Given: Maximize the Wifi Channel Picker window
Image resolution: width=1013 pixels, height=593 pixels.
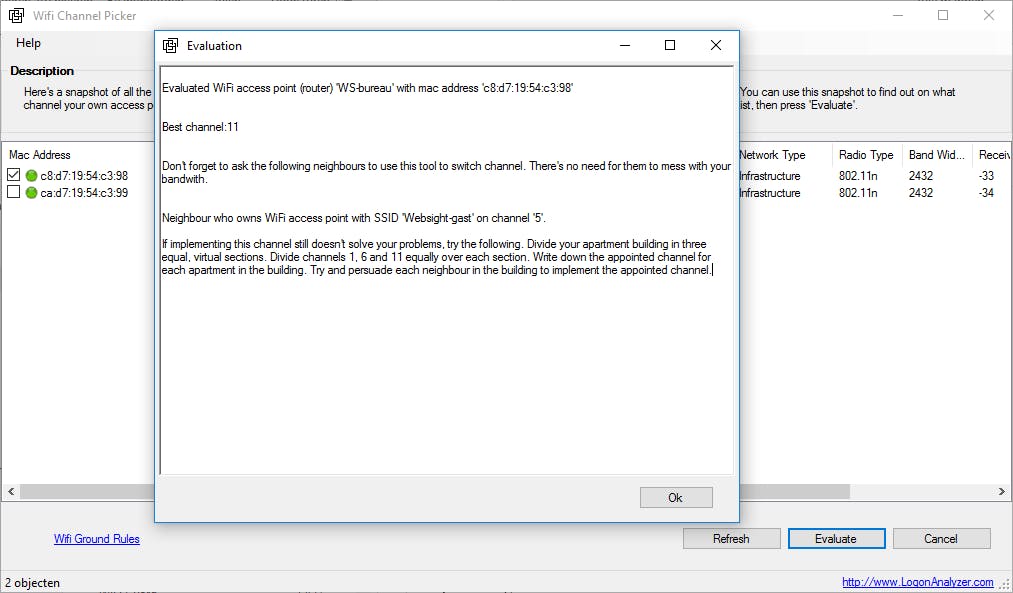Looking at the screenshot, I should click(x=943, y=15).
